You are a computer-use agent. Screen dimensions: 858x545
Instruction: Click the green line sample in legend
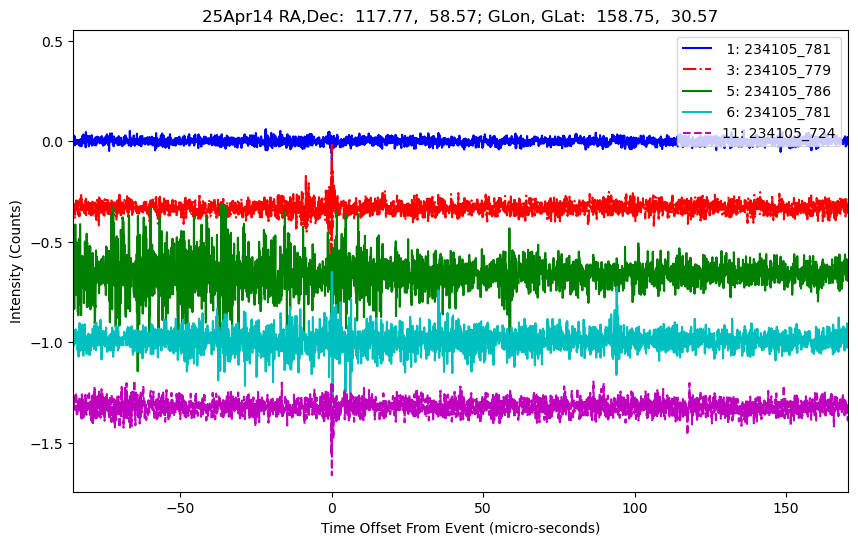[697, 91]
